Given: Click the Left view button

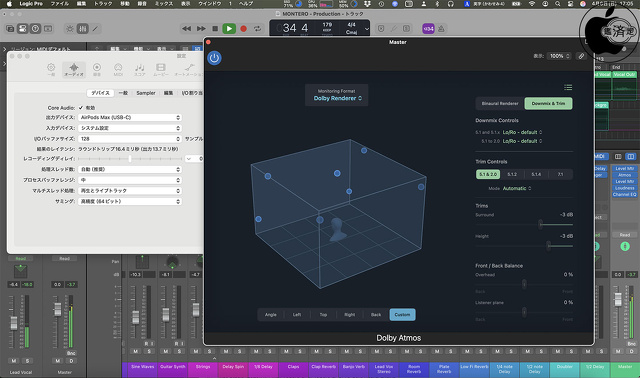Looking at the screenshot, I should [297, 315].
